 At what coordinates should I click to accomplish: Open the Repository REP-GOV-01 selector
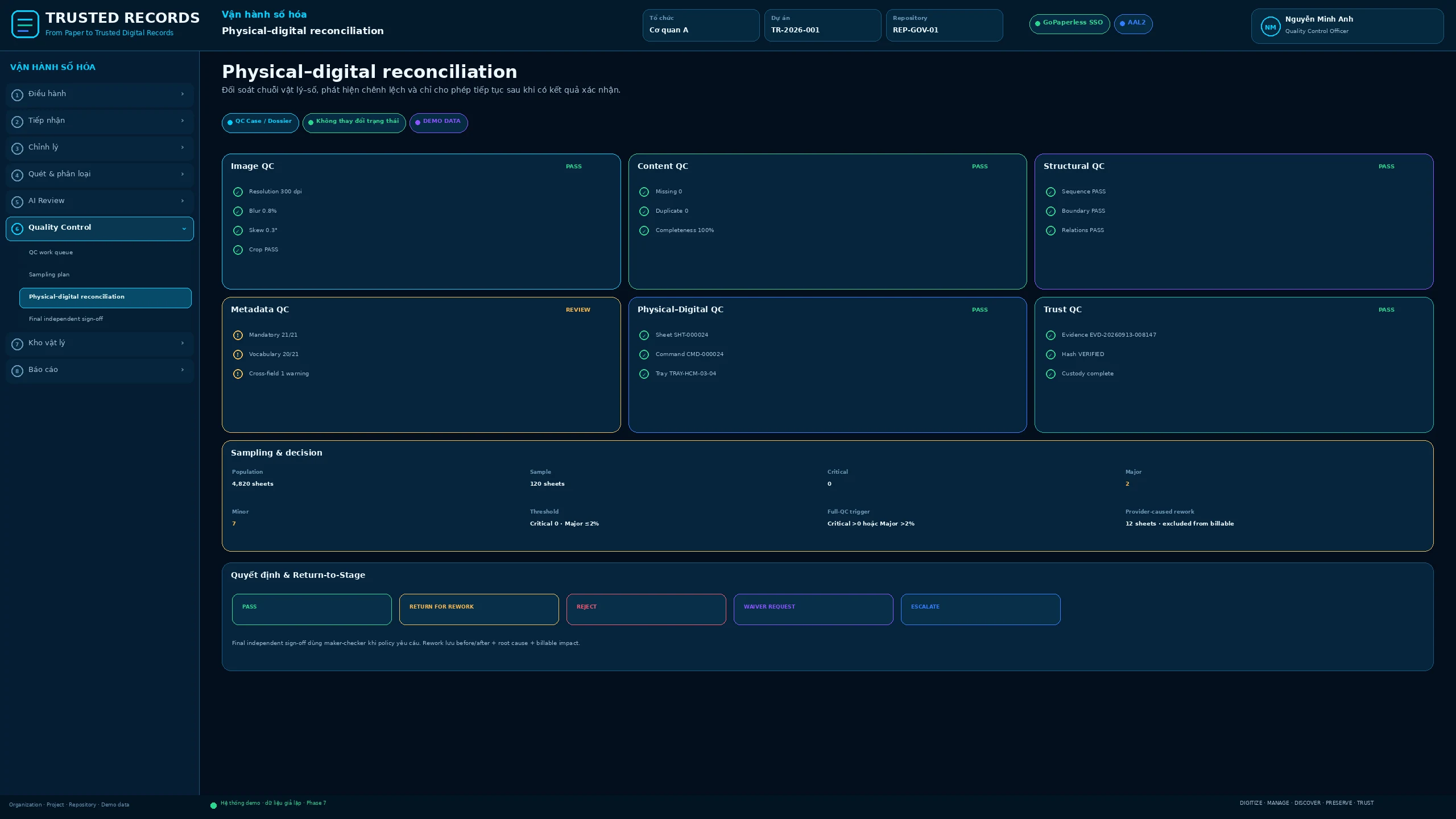(944, 25)
